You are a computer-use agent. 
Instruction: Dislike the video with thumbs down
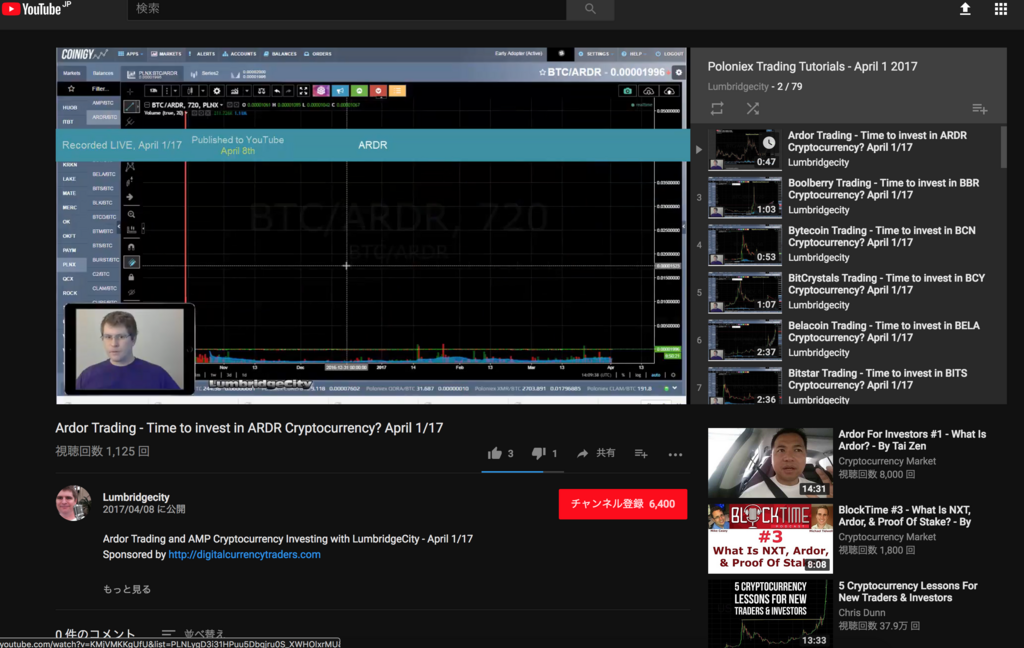pyautogui.click(x=538, y=453)
